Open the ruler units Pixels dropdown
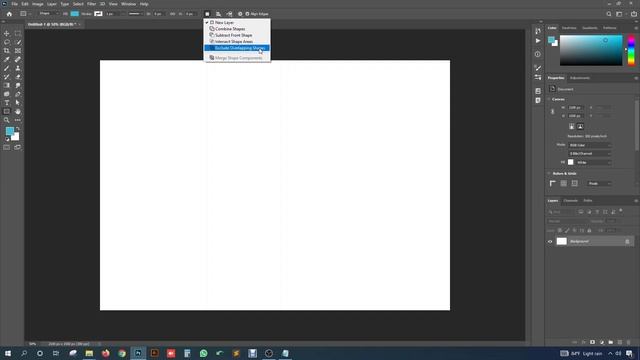 (x=599, y=184)
